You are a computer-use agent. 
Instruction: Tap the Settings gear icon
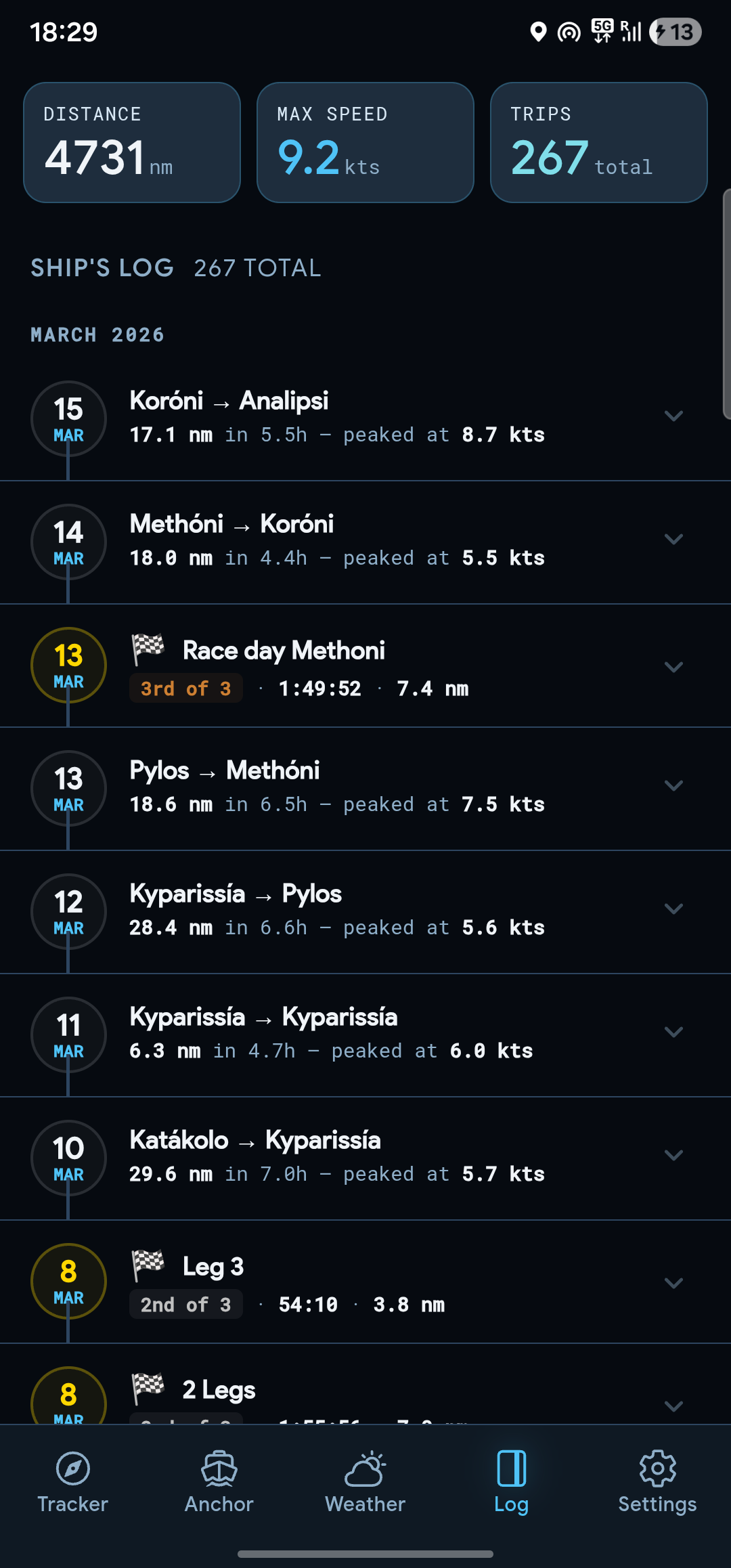click(x=657, y=1468)
